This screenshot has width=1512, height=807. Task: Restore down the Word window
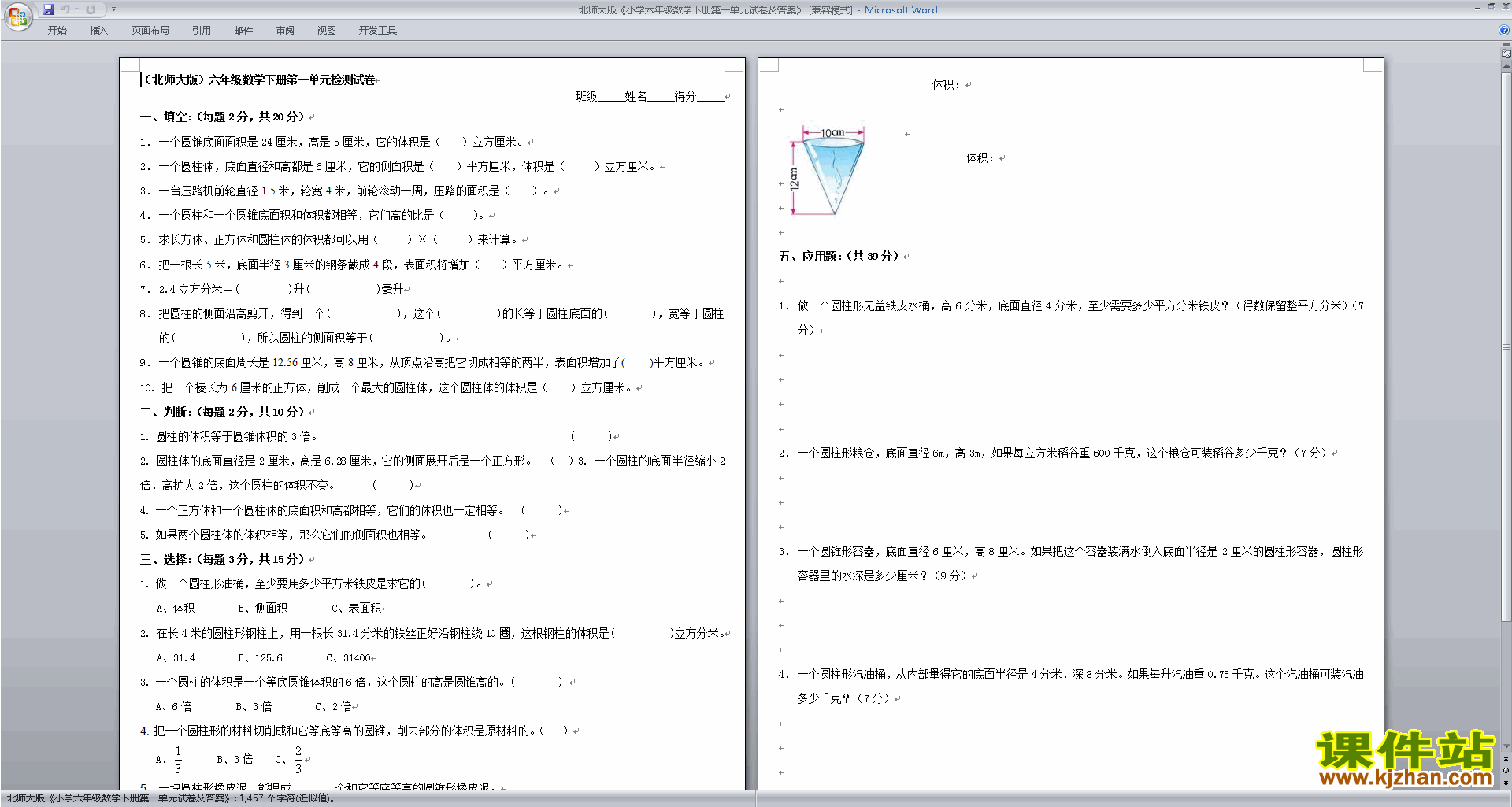[1492, 7]
